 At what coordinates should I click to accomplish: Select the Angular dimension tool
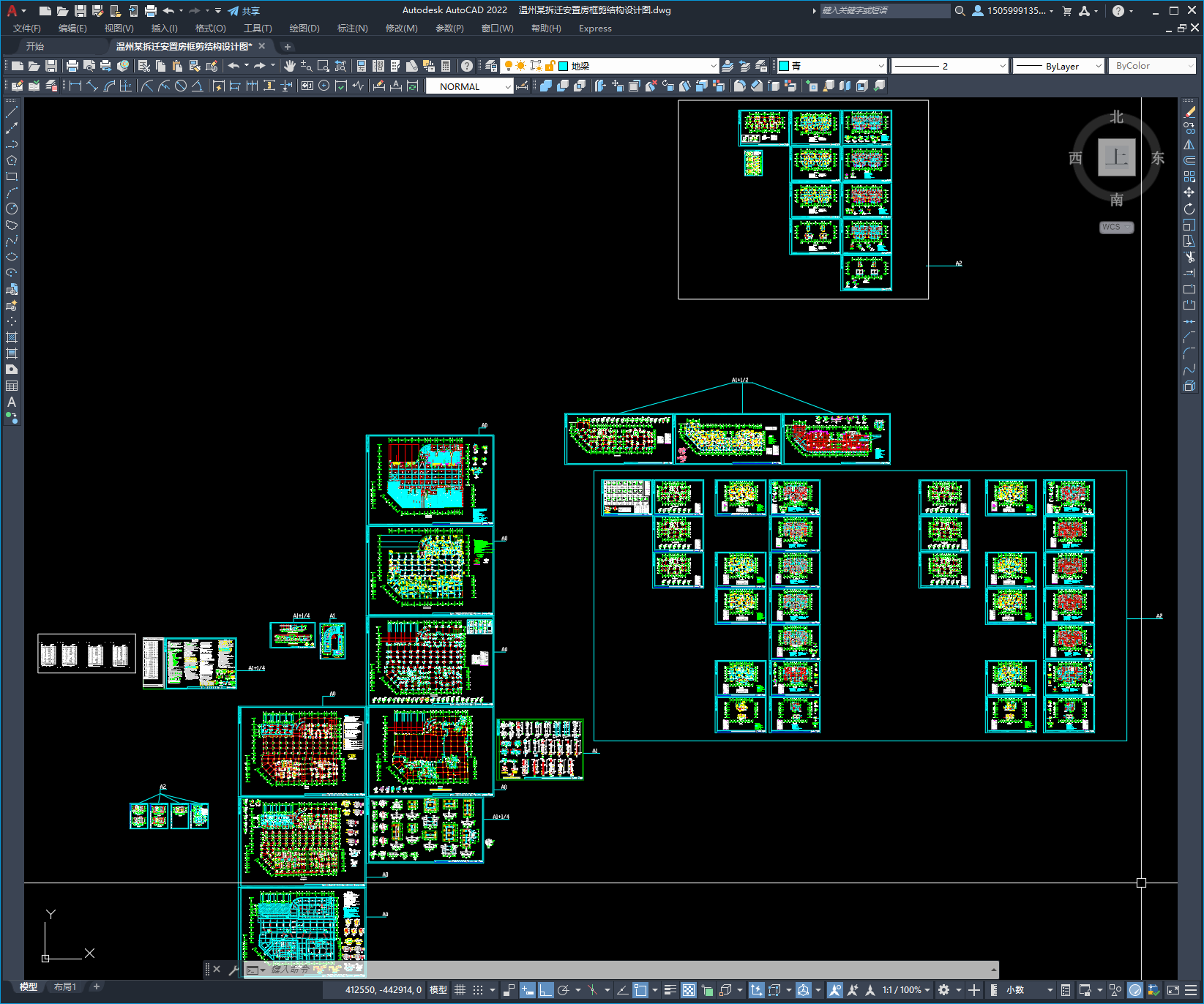pyautogui.click(x=197, y=86)
